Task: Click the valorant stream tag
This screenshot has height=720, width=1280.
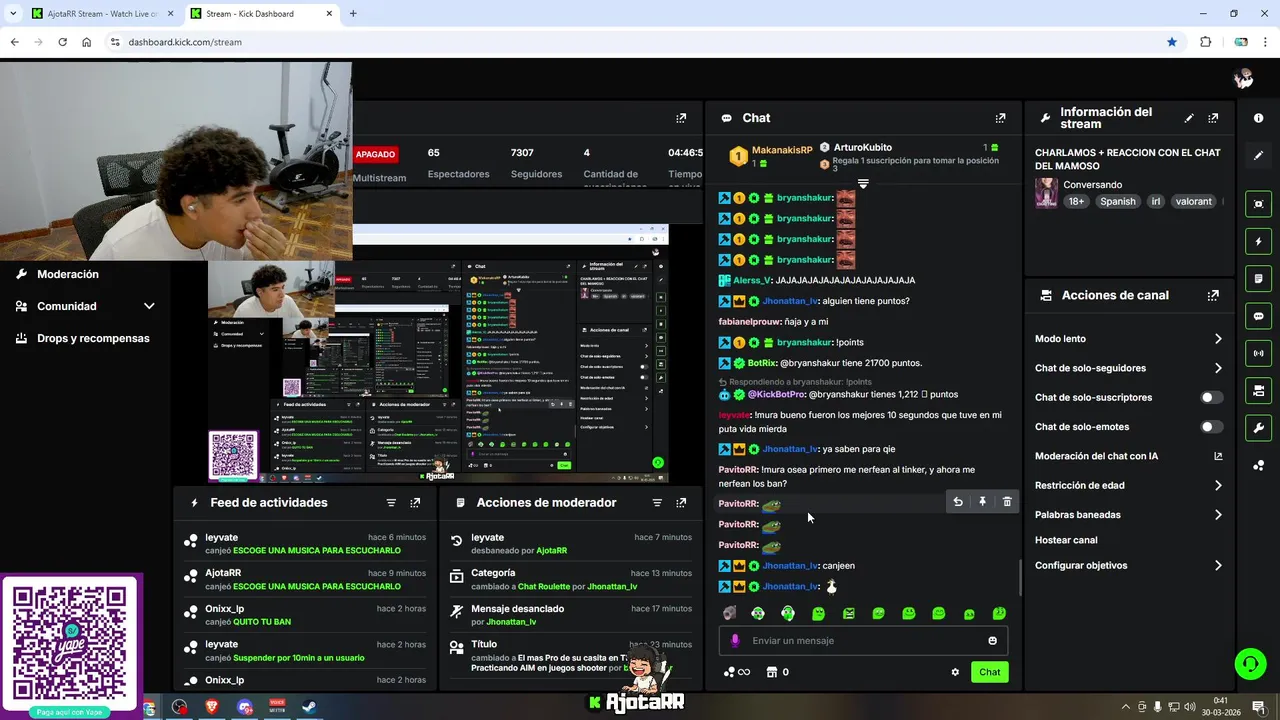Action: 1193,201
